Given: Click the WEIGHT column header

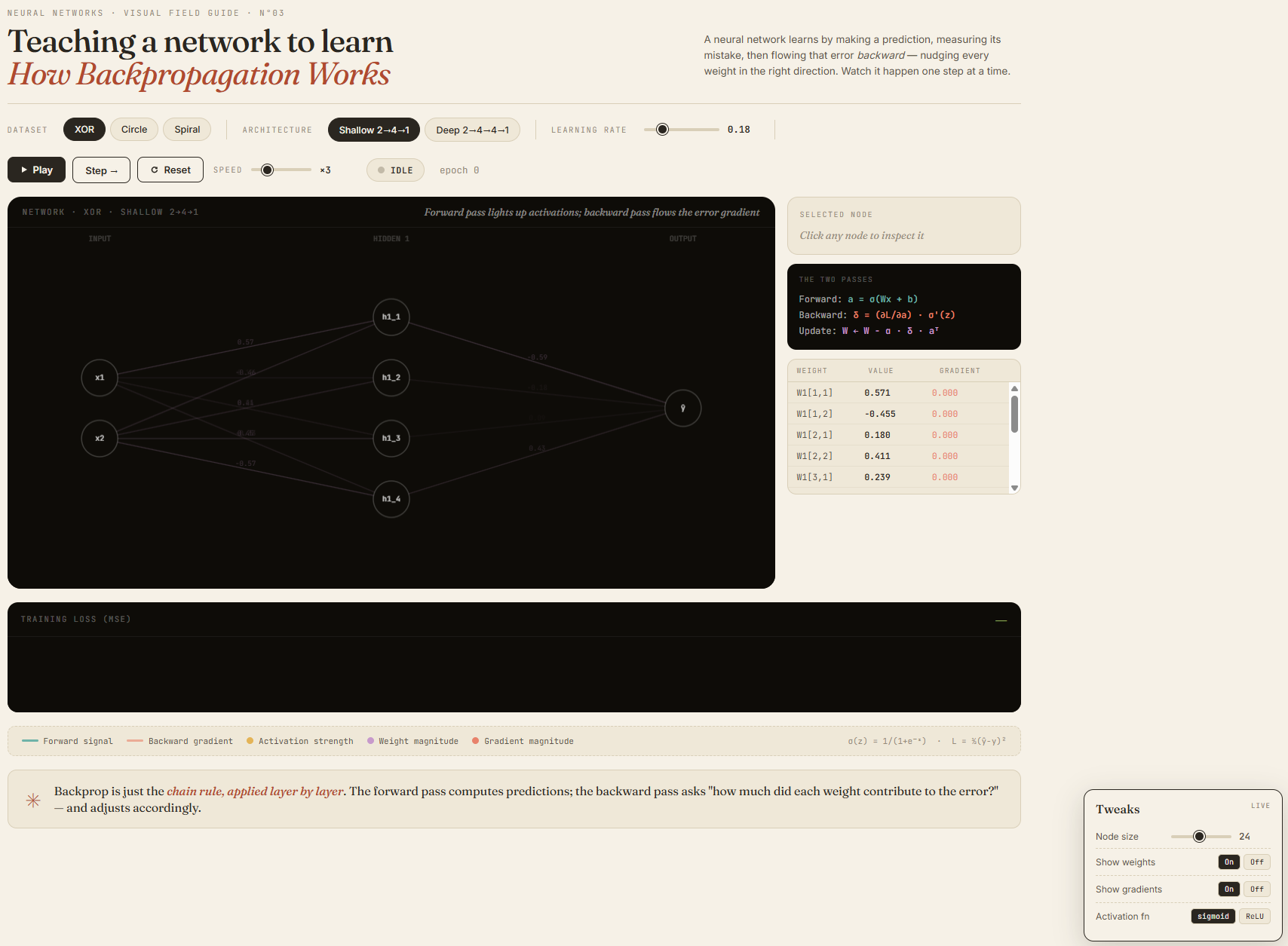Looking at the screenshot, I should (x=811, y=371).
